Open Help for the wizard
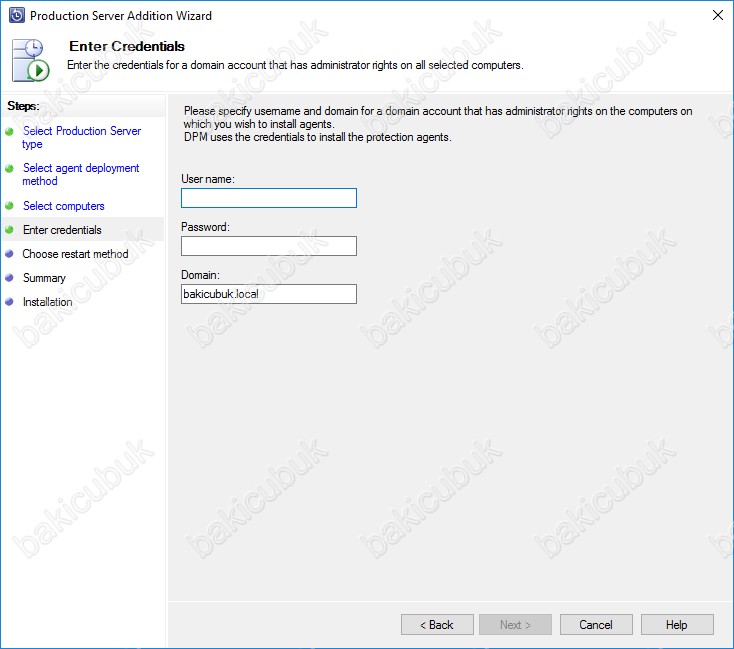The height and width of the screenshot is (649, 734). (x=677, y=625)
